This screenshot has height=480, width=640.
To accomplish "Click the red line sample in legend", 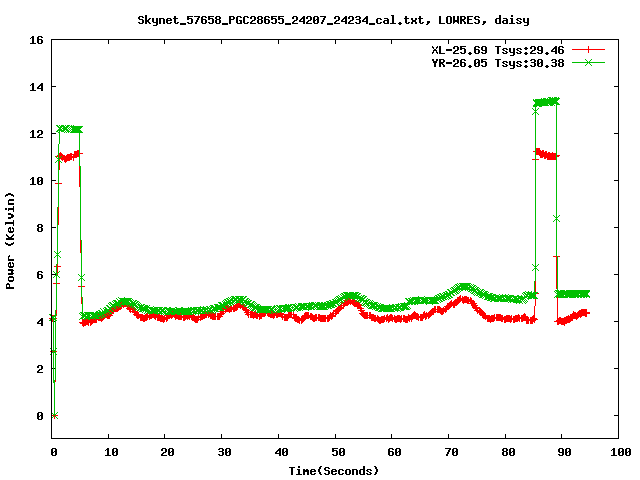I will 589,49.
